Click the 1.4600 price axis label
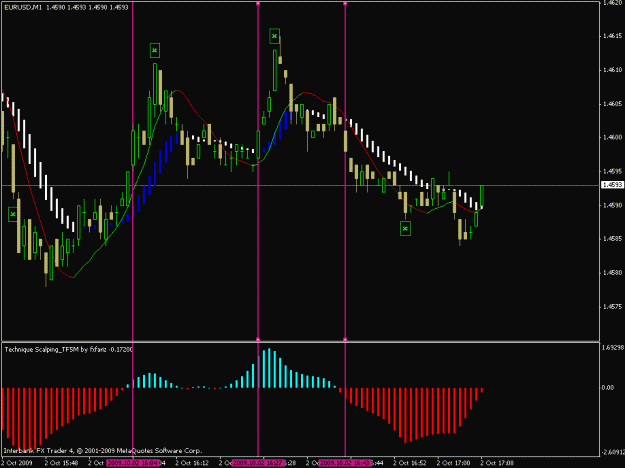Viewport: 625px width, 468px height. click(x=612, y=138)
